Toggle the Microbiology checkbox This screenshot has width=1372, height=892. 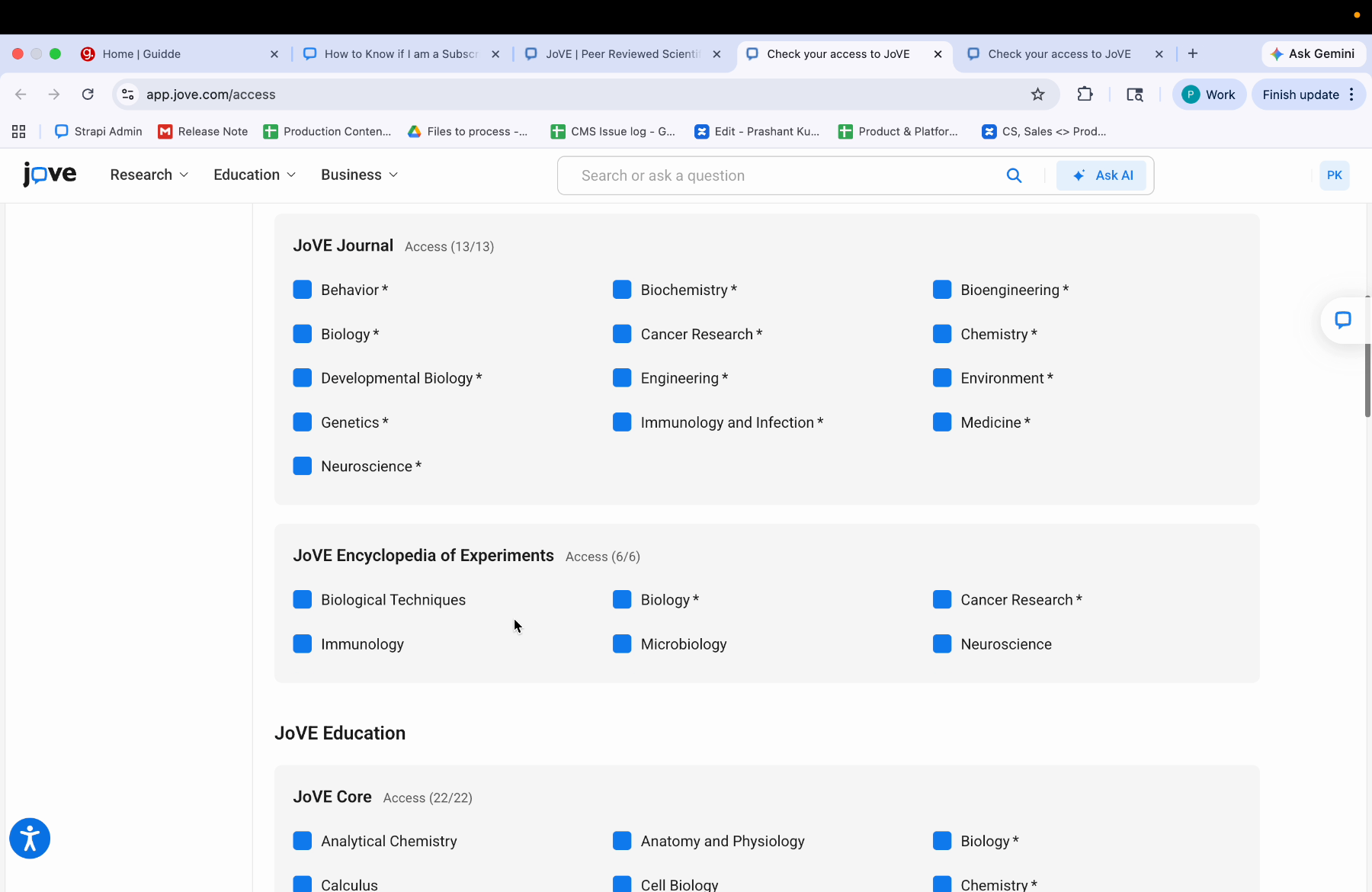click(x=622, y=644)
